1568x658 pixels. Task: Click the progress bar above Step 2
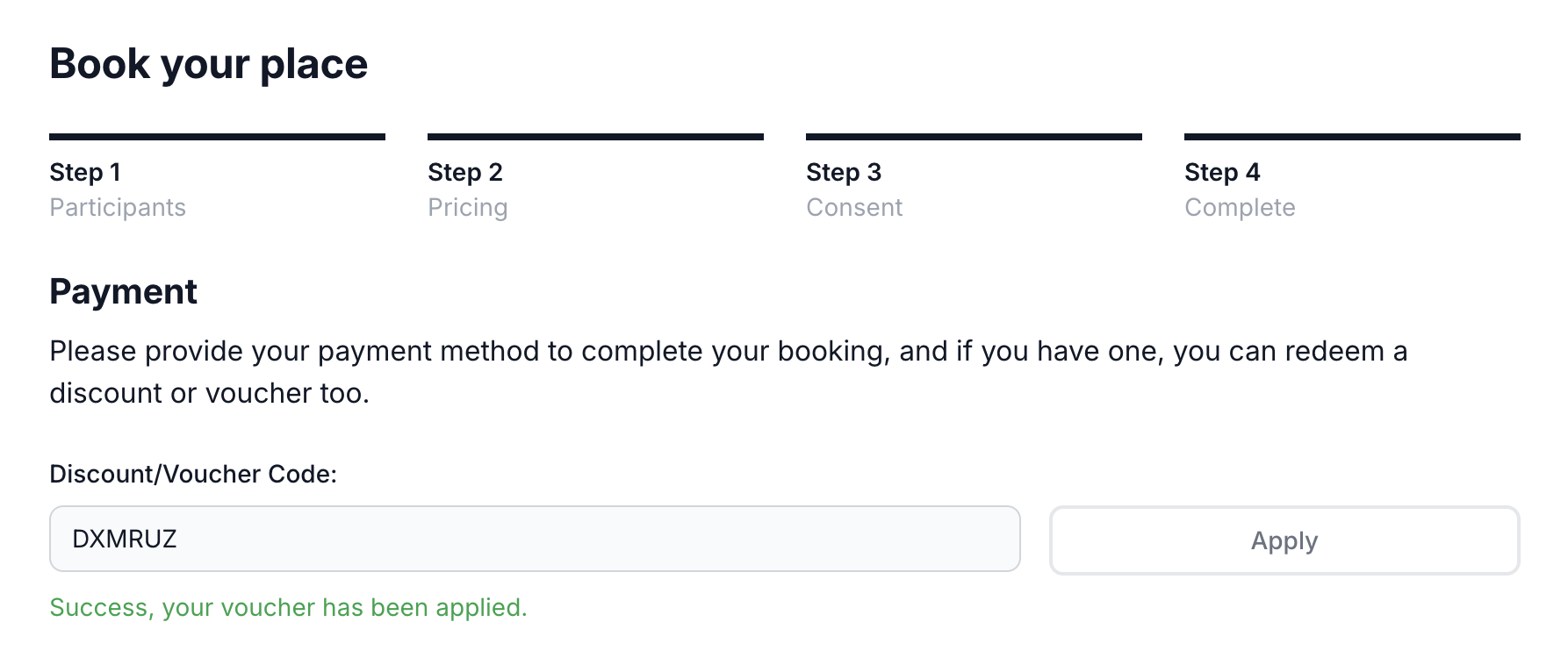tap(595, 136)
